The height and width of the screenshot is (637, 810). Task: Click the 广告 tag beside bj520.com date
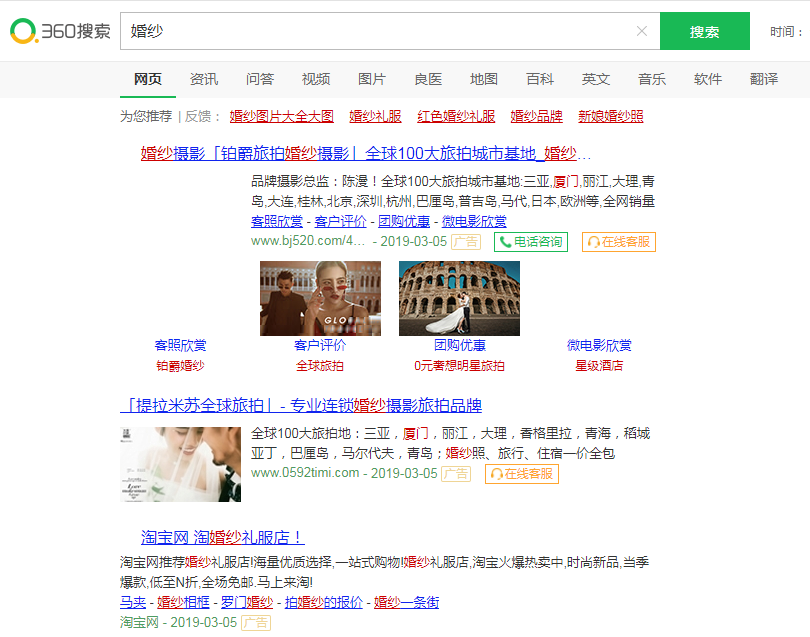click(x=466, y=242)
